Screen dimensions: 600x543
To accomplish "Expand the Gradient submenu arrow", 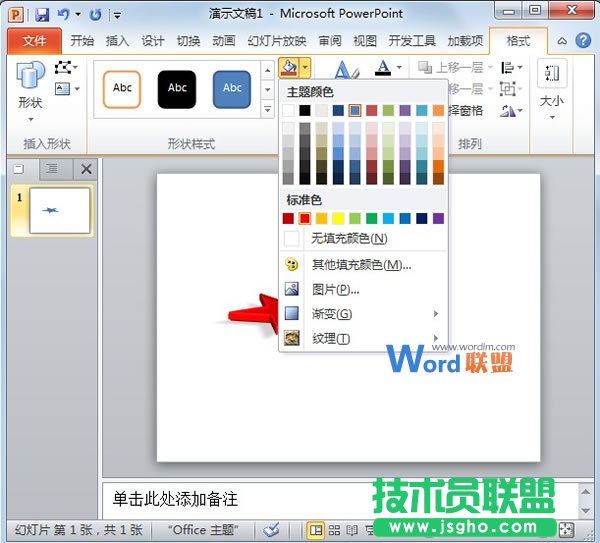I will [436, 314].
